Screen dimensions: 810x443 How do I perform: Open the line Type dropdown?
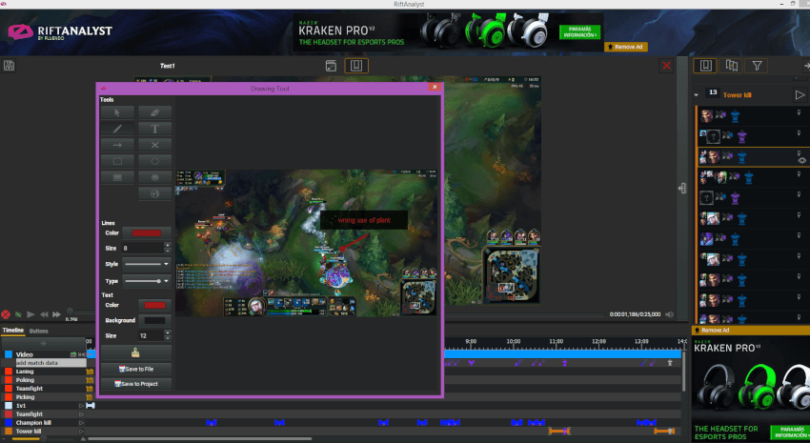point(147,281)
